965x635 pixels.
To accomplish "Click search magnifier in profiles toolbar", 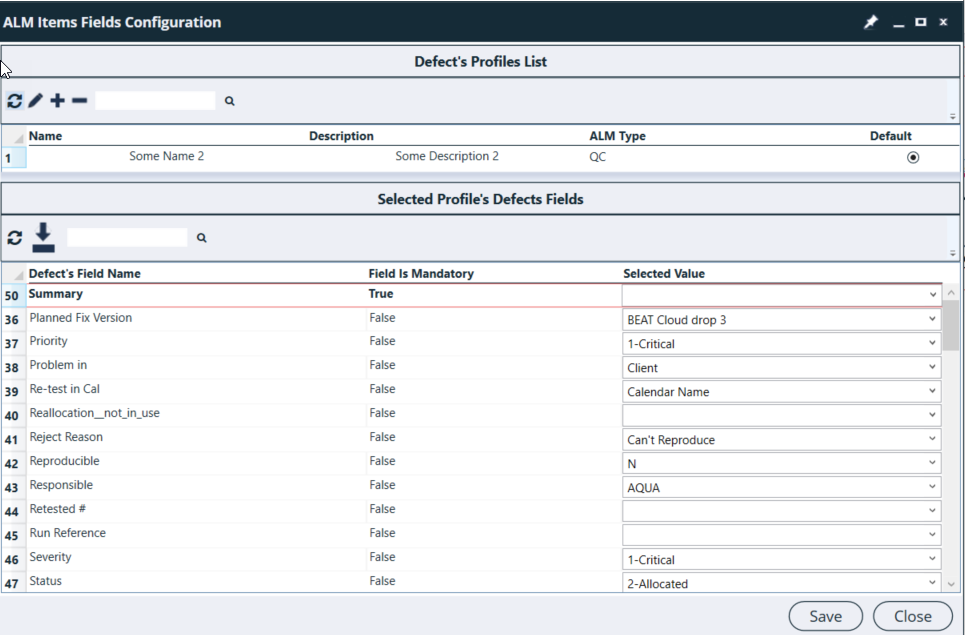I will (x=229, y=101).
